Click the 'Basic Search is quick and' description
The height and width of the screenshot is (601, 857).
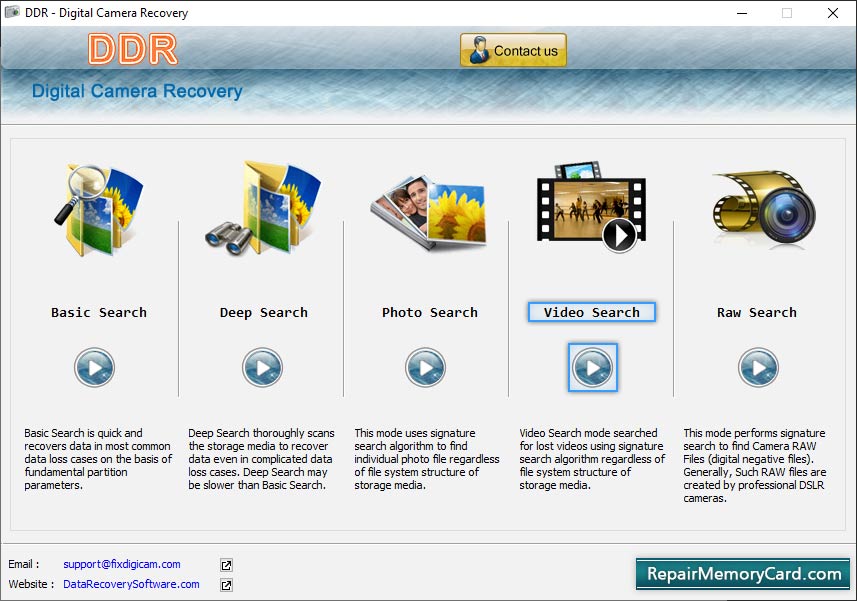tap(98, 459)
